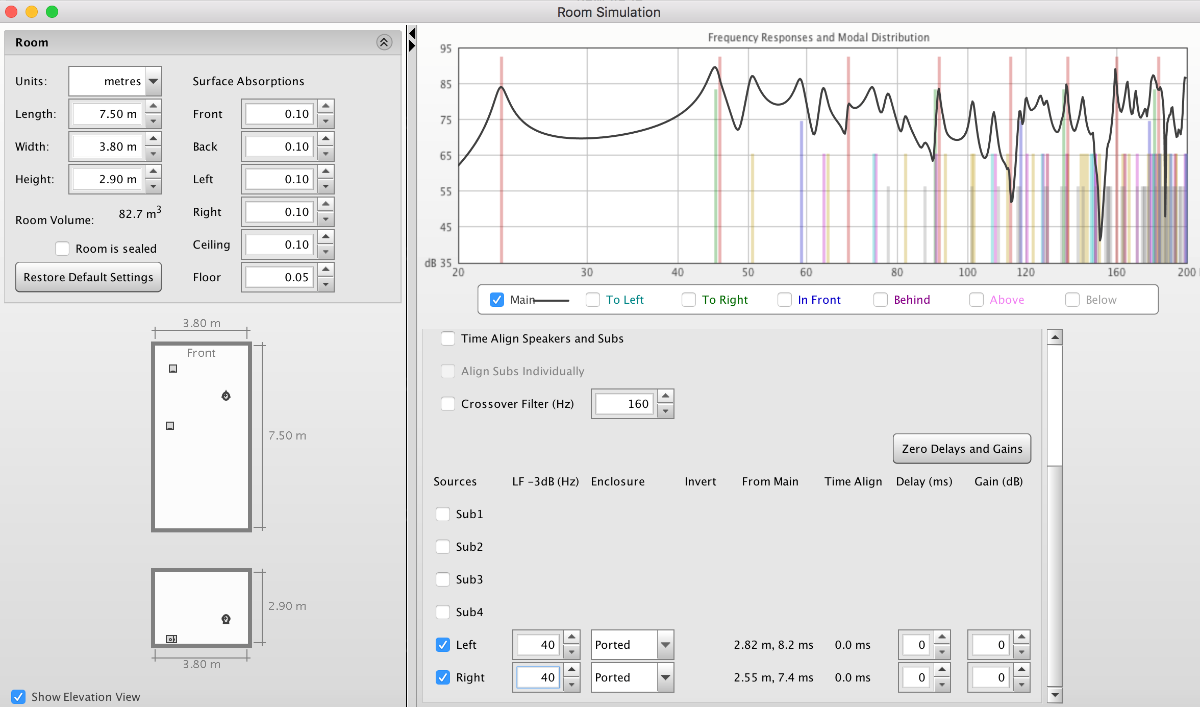Click the speaker icon in the elevation view
1200x707 pixels.
pyautogui.click(x=171, y=638)
